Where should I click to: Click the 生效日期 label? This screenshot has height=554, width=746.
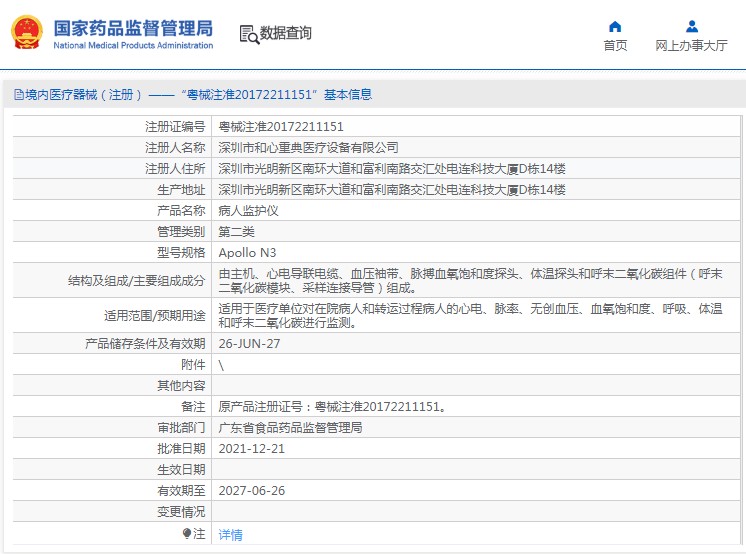pos(181,469)
